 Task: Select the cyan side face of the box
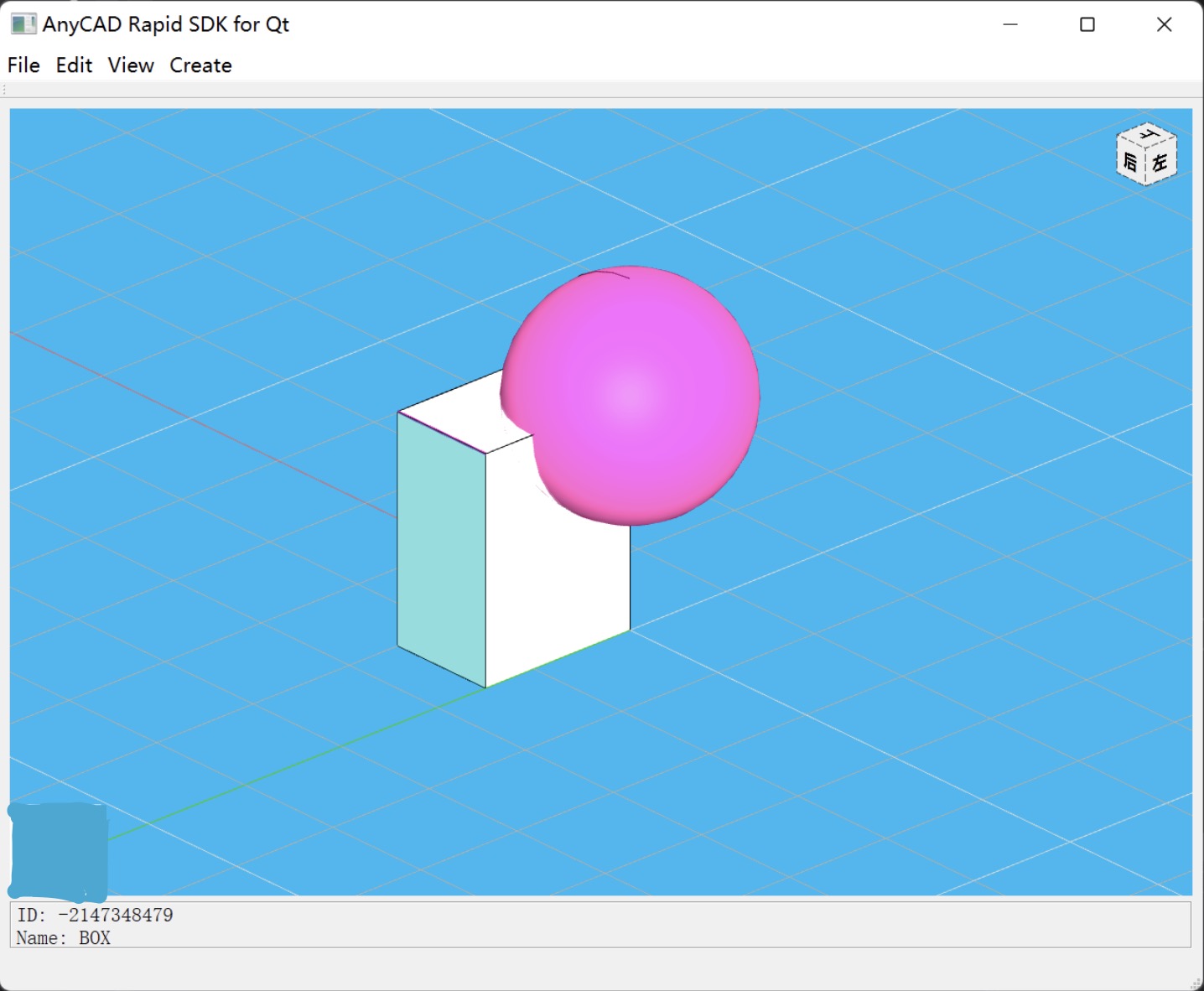pos(442,549)
